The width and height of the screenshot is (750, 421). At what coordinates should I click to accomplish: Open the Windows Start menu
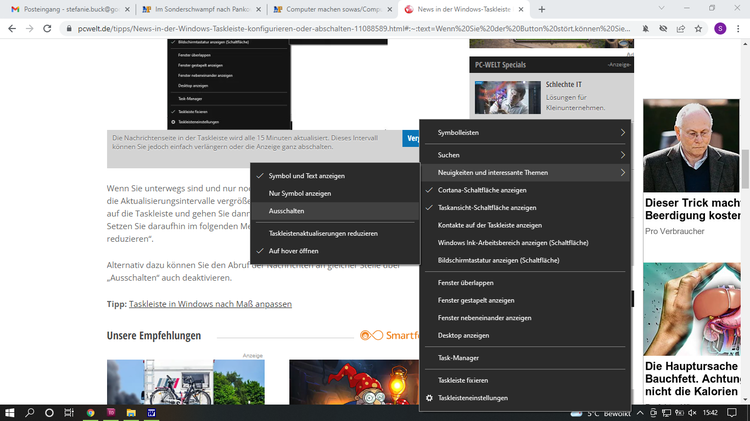coord(10,412)
